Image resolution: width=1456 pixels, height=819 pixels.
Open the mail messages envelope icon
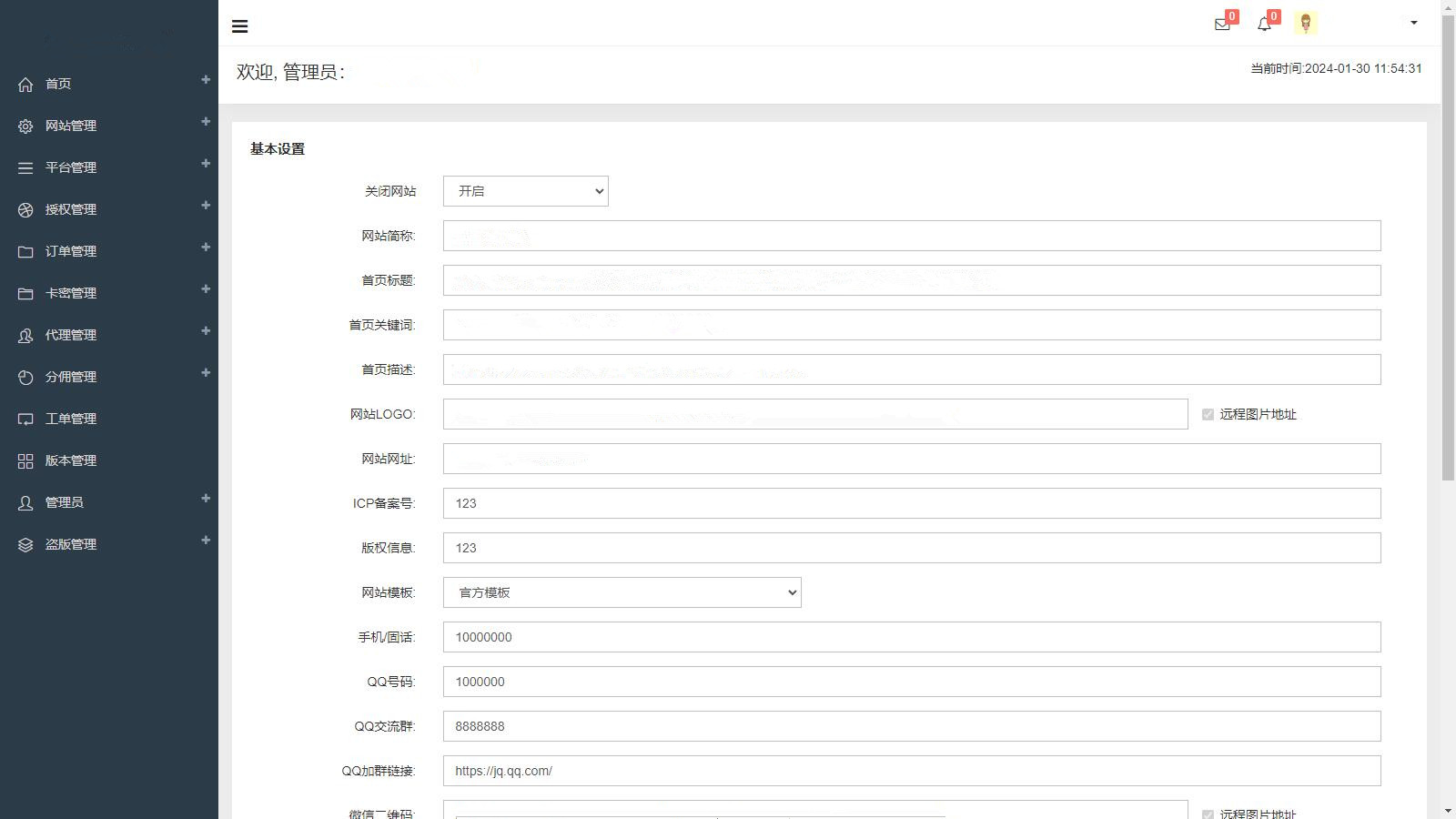click(1222, 25)
